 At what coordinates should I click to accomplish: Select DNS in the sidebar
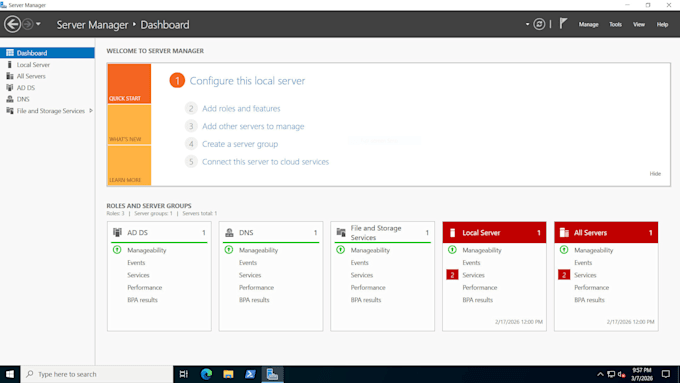[x=47, y=99]
